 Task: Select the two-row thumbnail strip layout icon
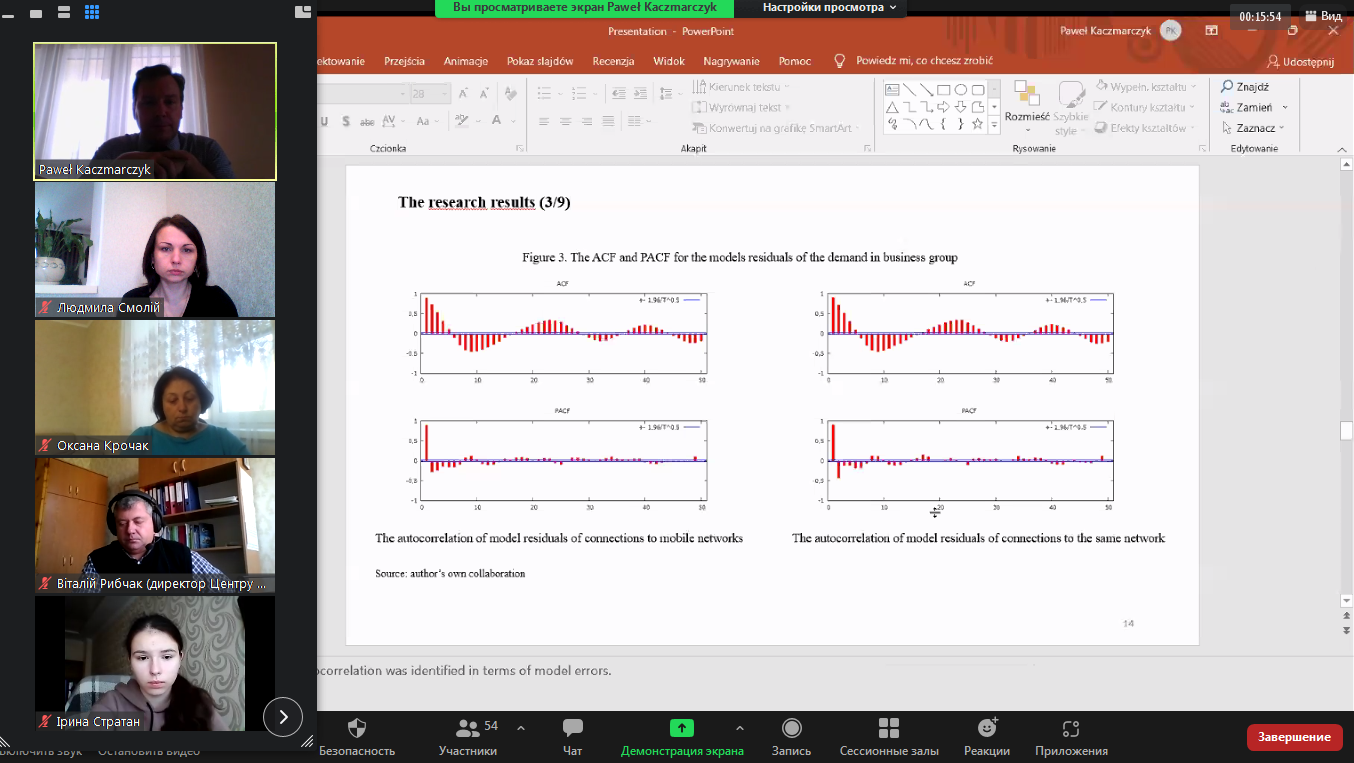(64, 12)
